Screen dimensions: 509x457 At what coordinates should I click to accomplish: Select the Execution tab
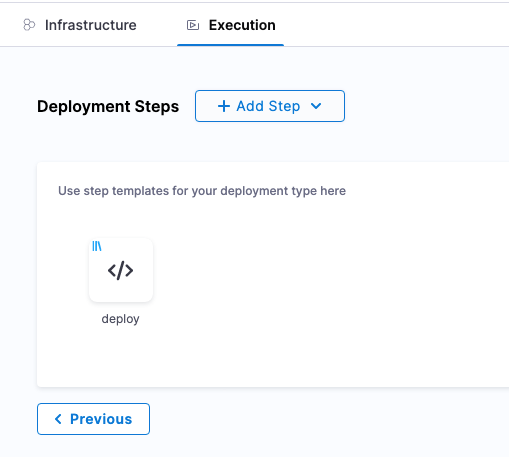pos(231,25)
